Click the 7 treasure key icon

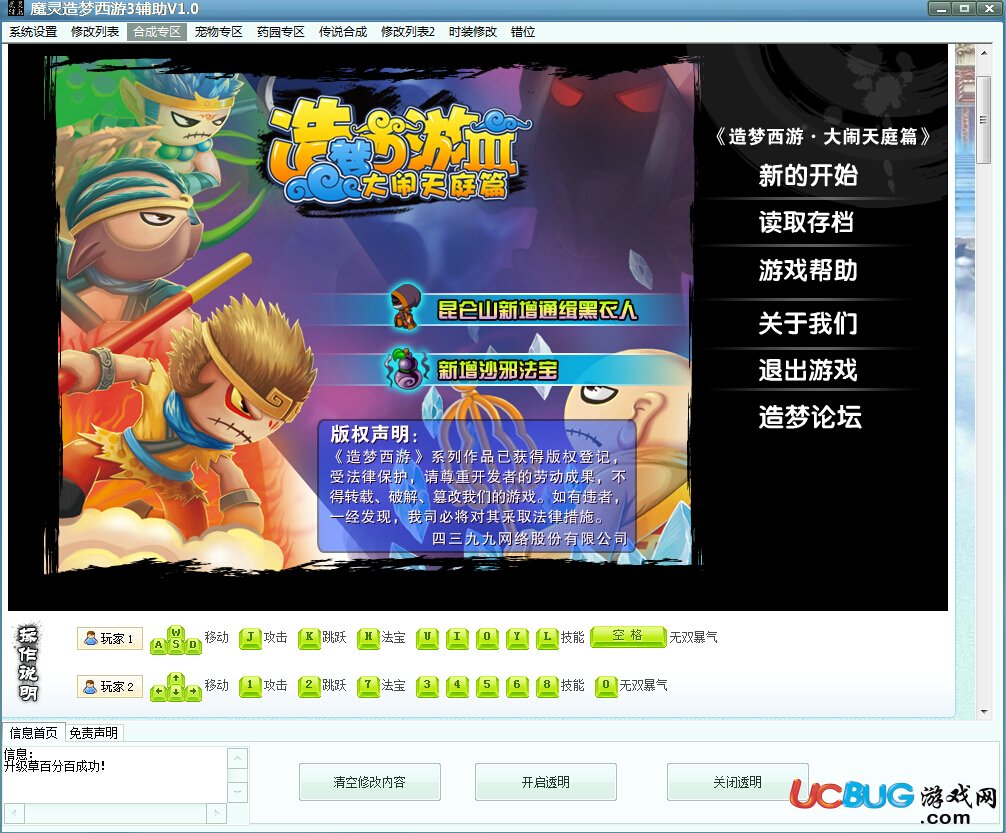click(x=368, y=686)
